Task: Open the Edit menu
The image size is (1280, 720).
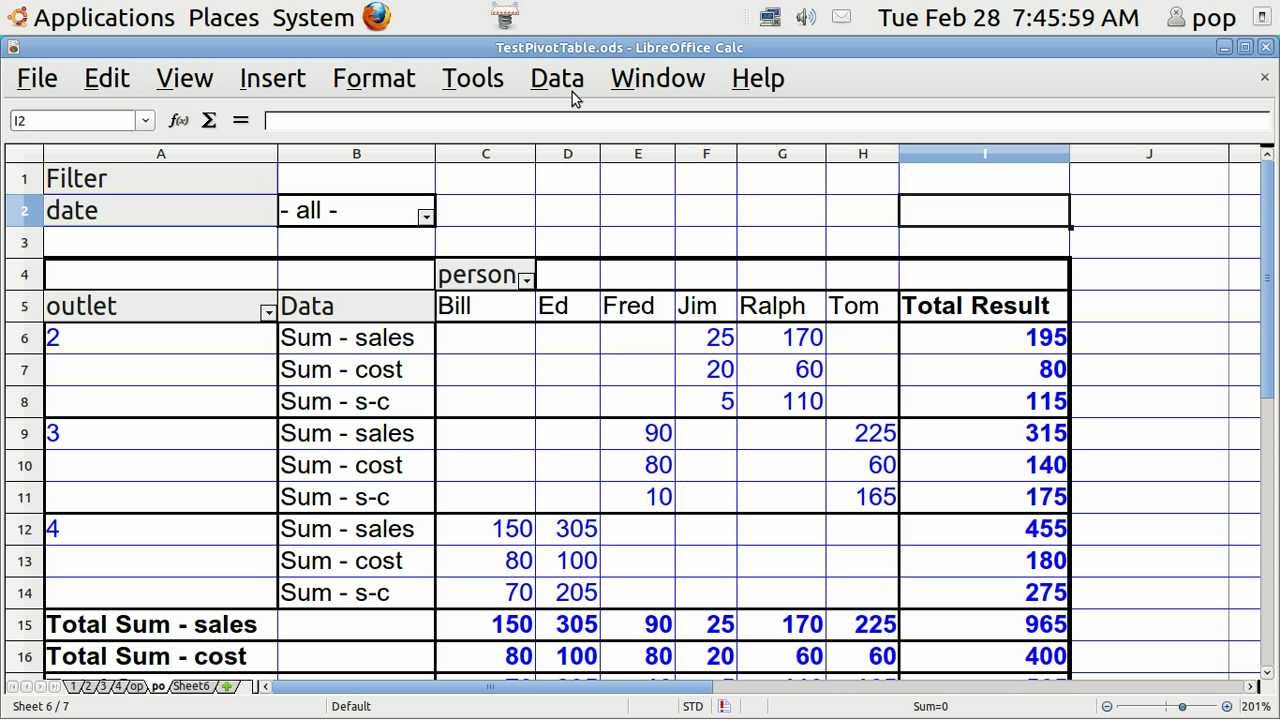Action: click(x=107, y=78)
